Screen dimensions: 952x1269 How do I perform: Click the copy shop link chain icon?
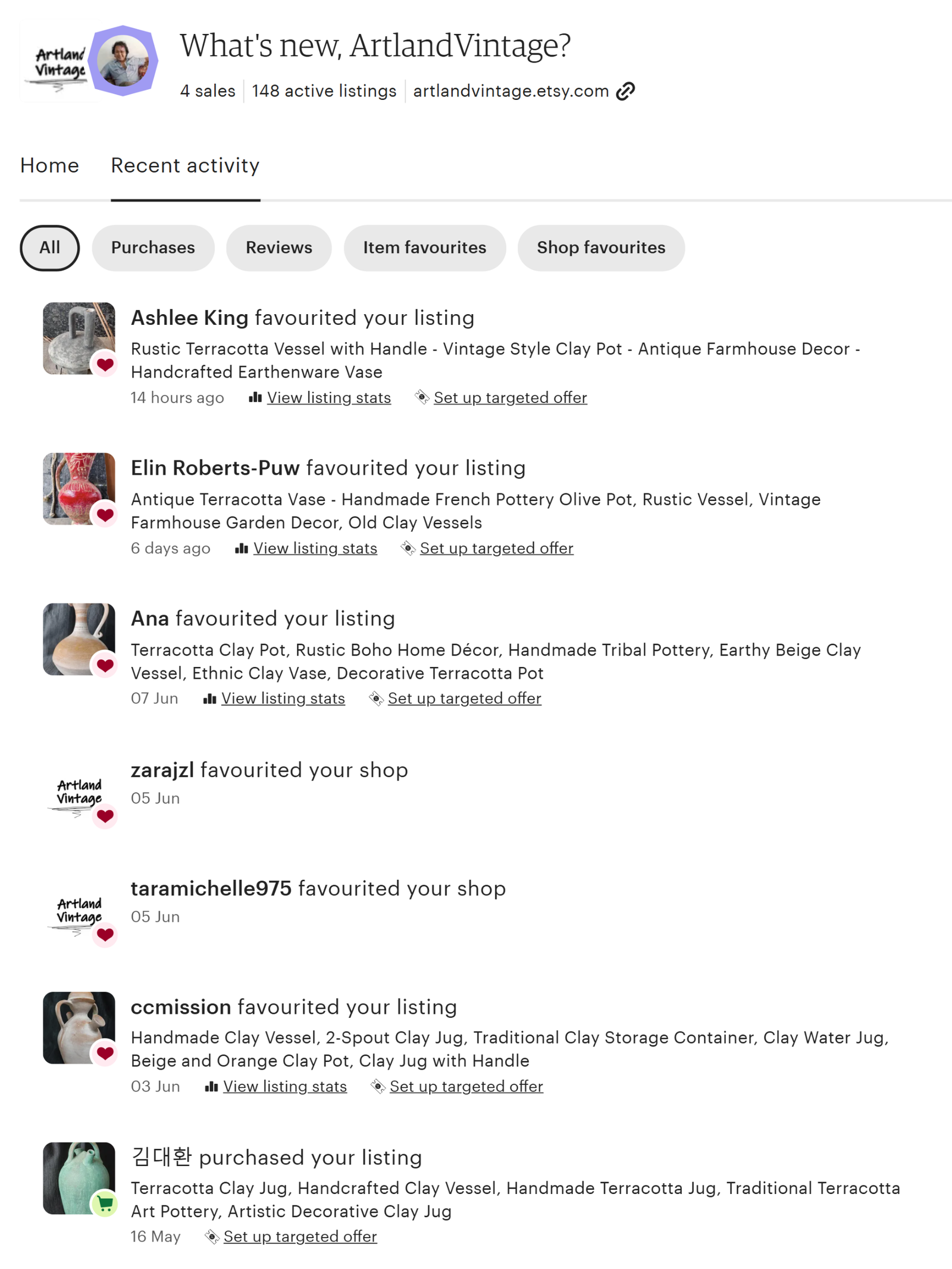click(x=625, y=91)
